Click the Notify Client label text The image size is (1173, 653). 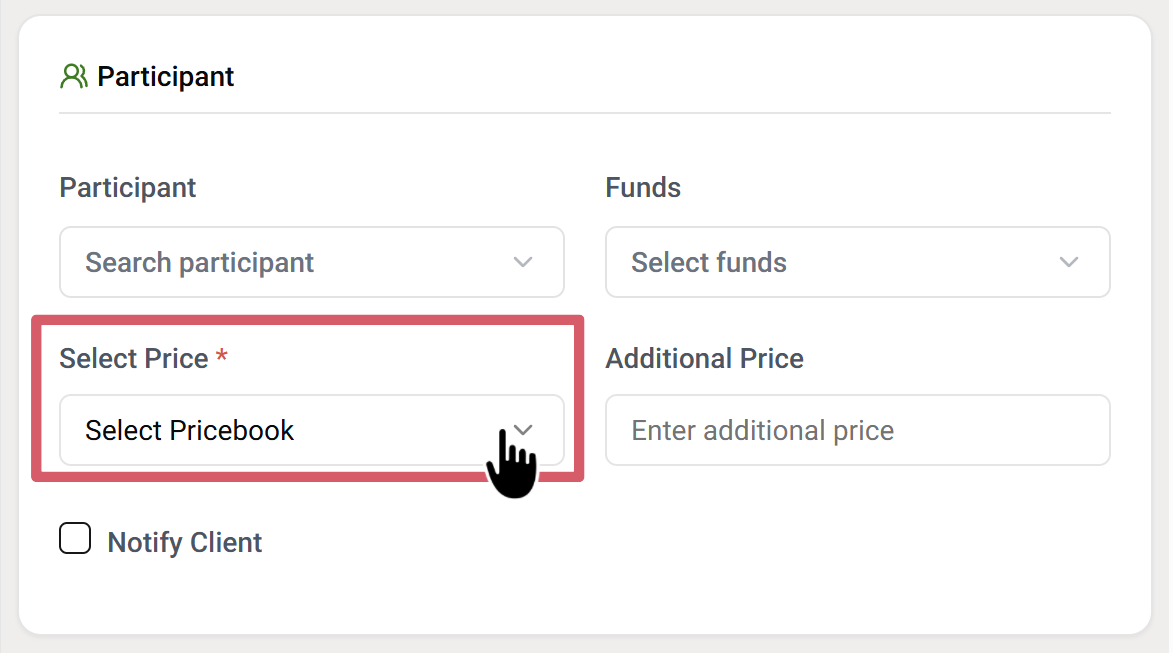click(185, 542)
